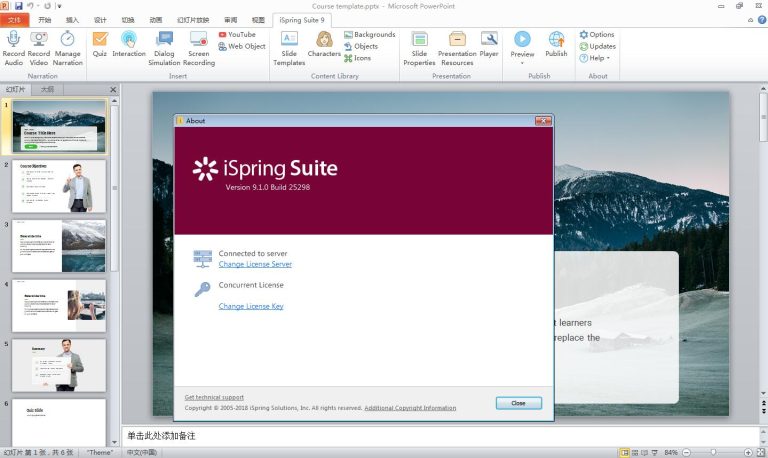Open Icons content library

point(358,58)
